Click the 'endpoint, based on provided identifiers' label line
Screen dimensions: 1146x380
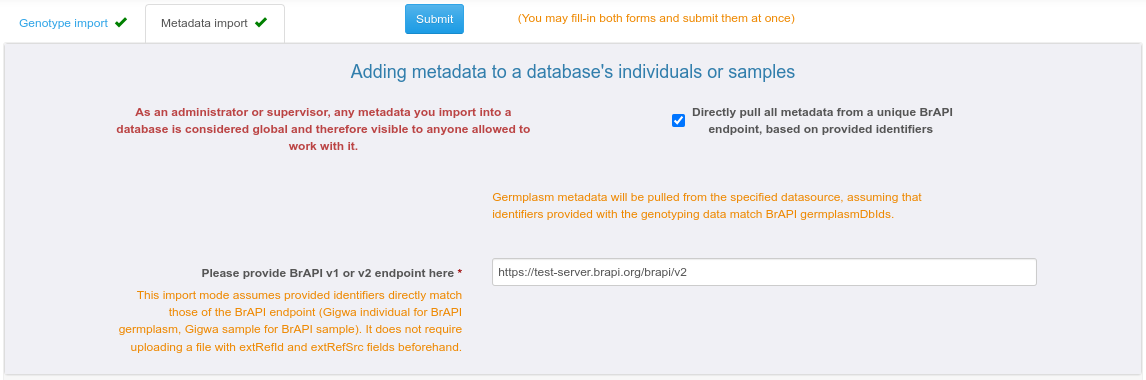(821, 129)
